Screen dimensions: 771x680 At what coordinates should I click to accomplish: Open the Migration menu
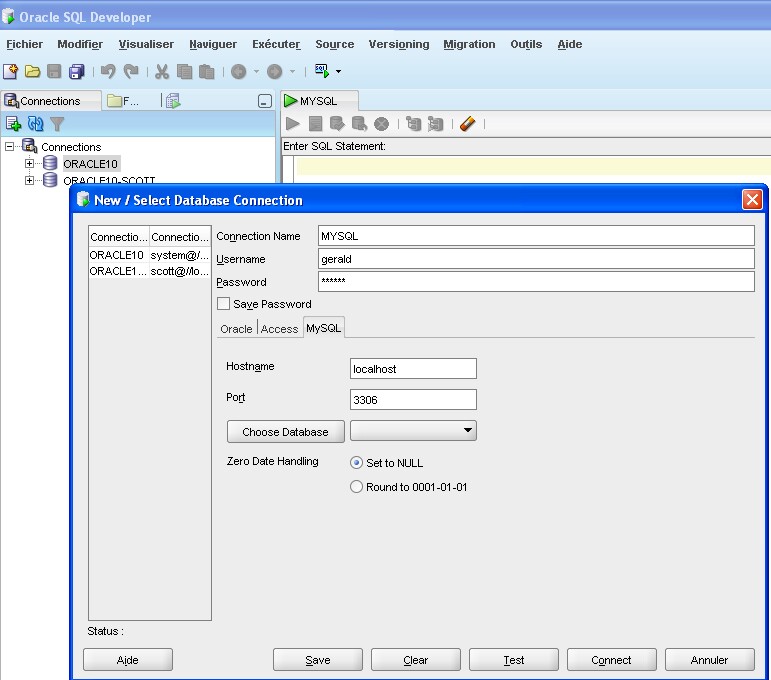pos(469,44)
